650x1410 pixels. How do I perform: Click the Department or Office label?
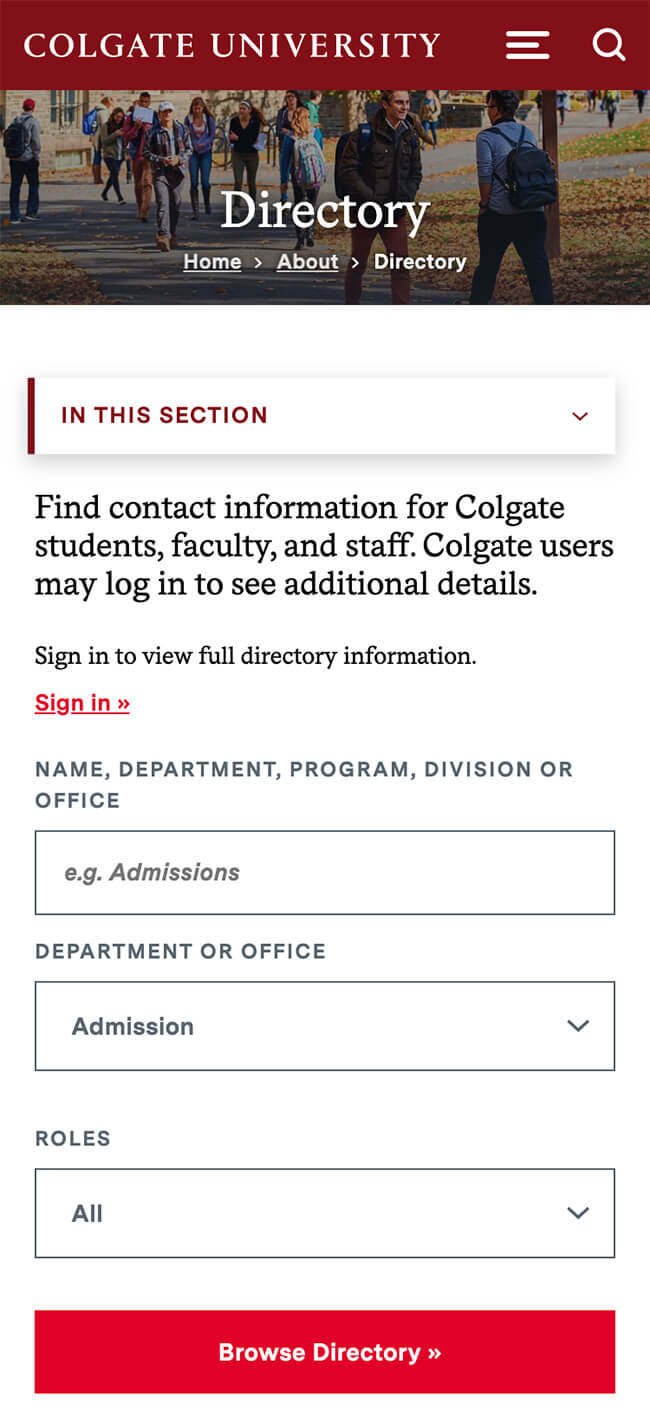click(x=180, y=951)
